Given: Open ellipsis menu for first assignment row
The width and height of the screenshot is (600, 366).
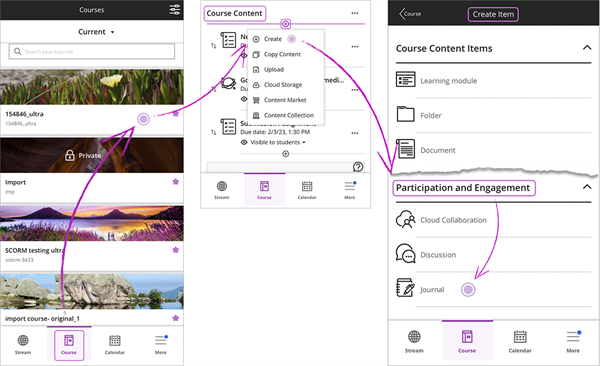Looking at the screenshot, I should pos(355,47).
